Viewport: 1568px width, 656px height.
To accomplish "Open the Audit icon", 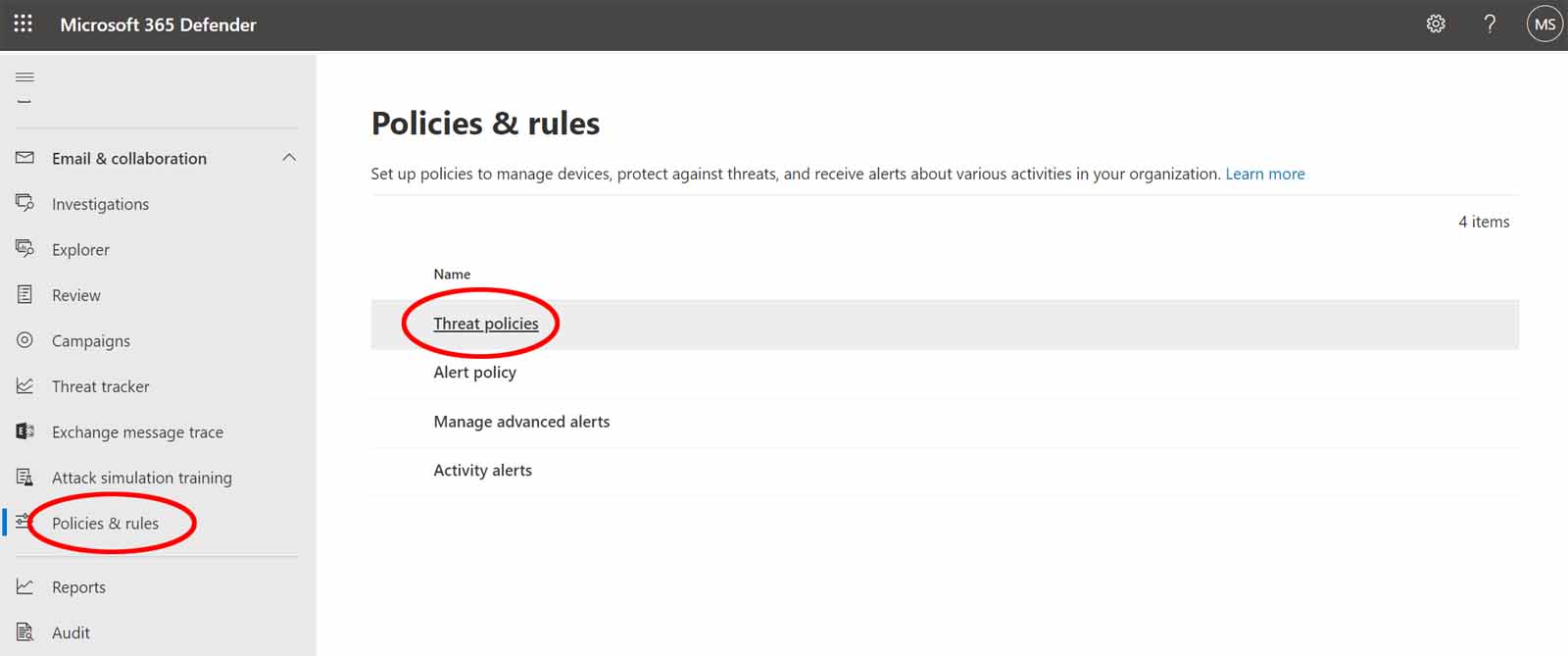I will [x=24, y=631].
